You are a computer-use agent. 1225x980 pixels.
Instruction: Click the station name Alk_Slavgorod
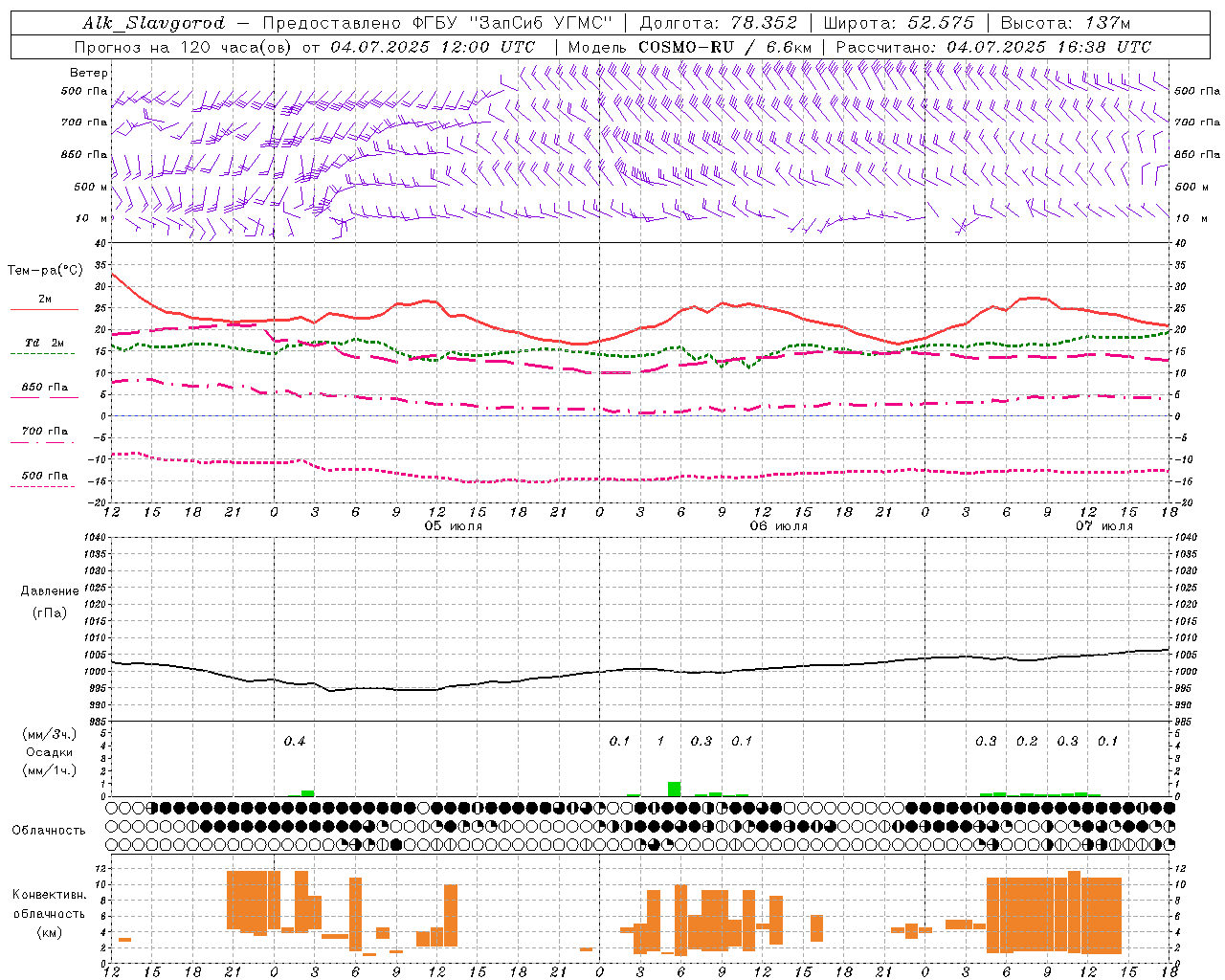[154, 23]
